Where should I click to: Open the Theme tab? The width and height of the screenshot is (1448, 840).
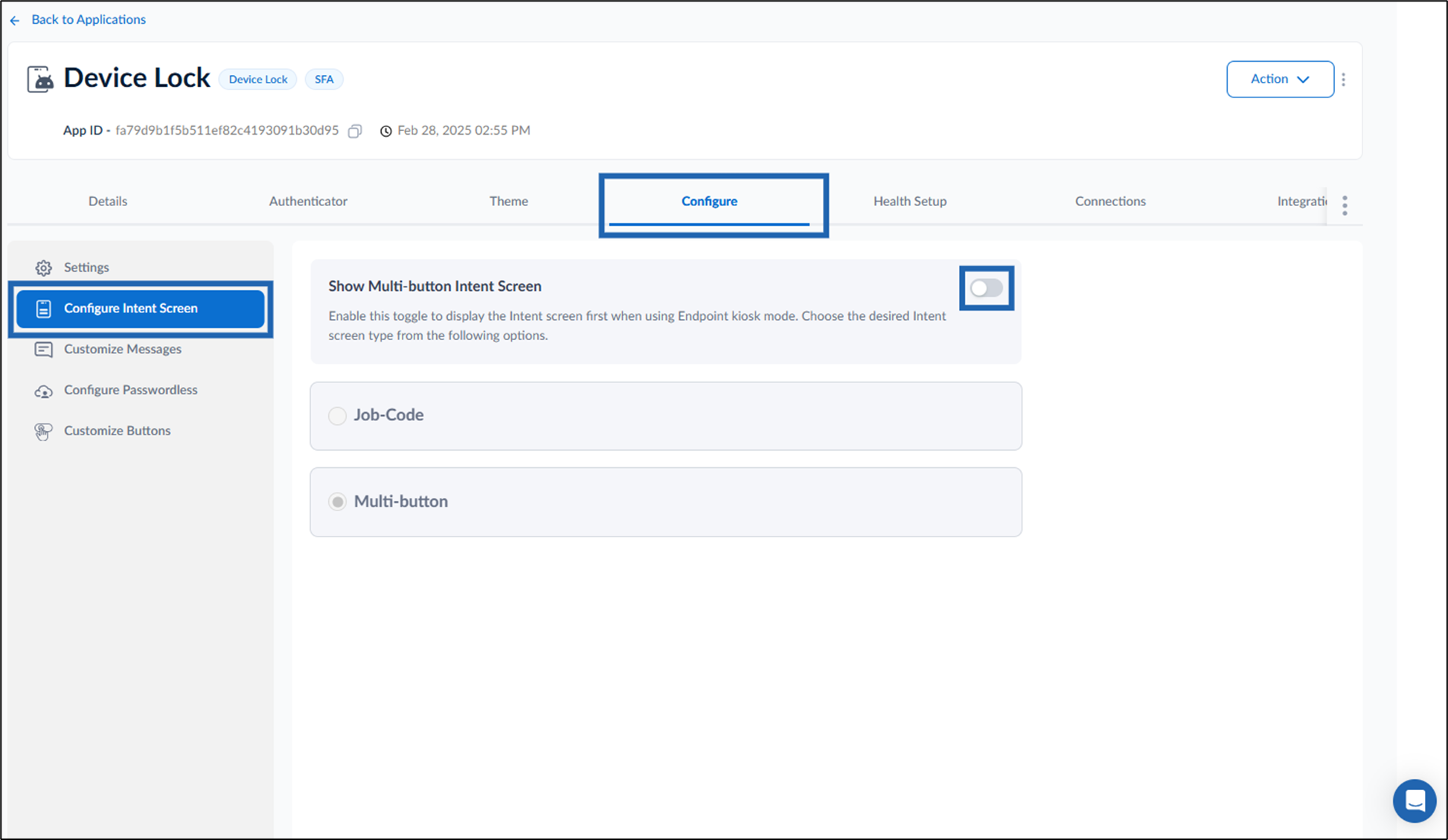point(509,201)
